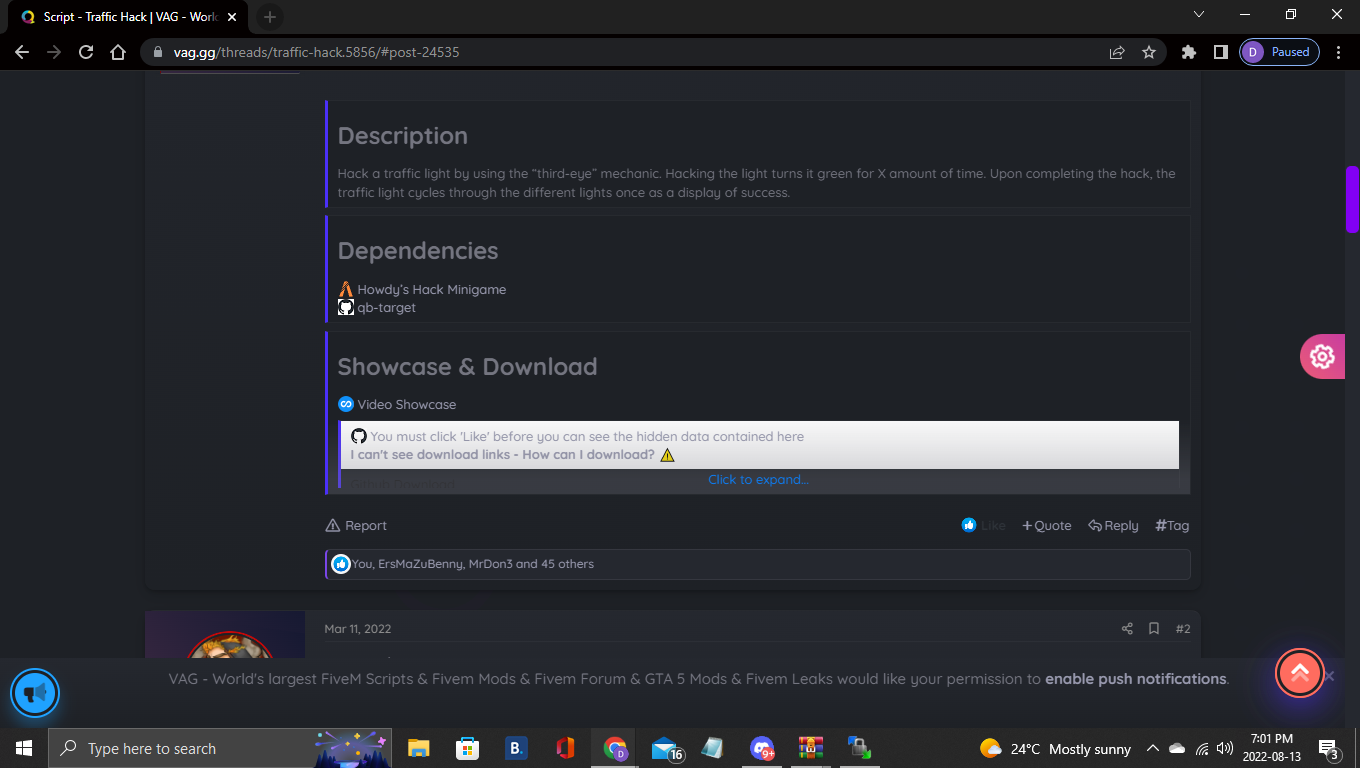Share this page from the address bar

point(1117,52)
